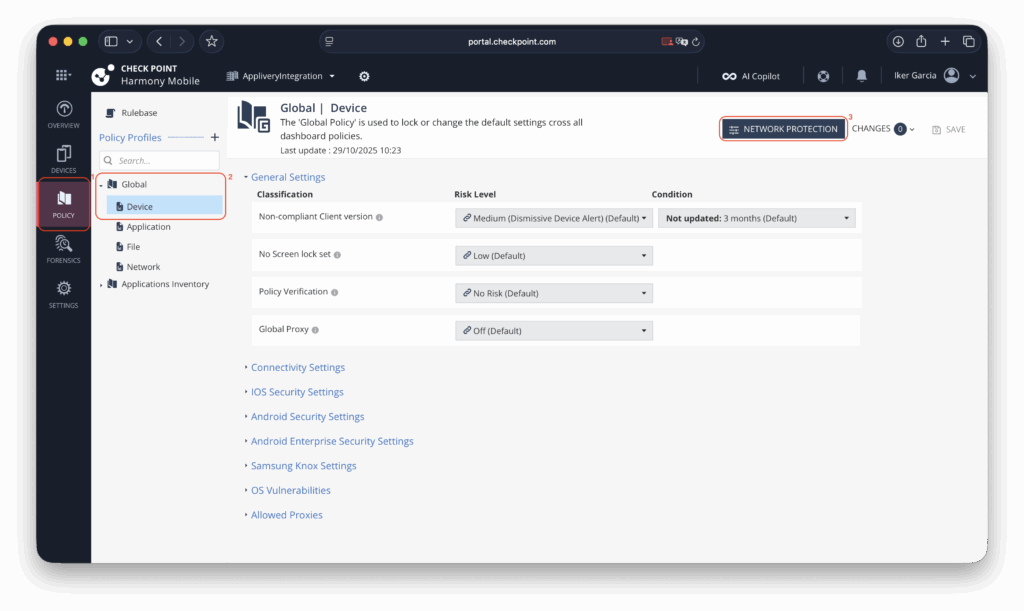Open Non-compliant Client version risk level dropdown
Image resolution: width=1024 pixels, height=611 pixels.
(x=553, y=218)
